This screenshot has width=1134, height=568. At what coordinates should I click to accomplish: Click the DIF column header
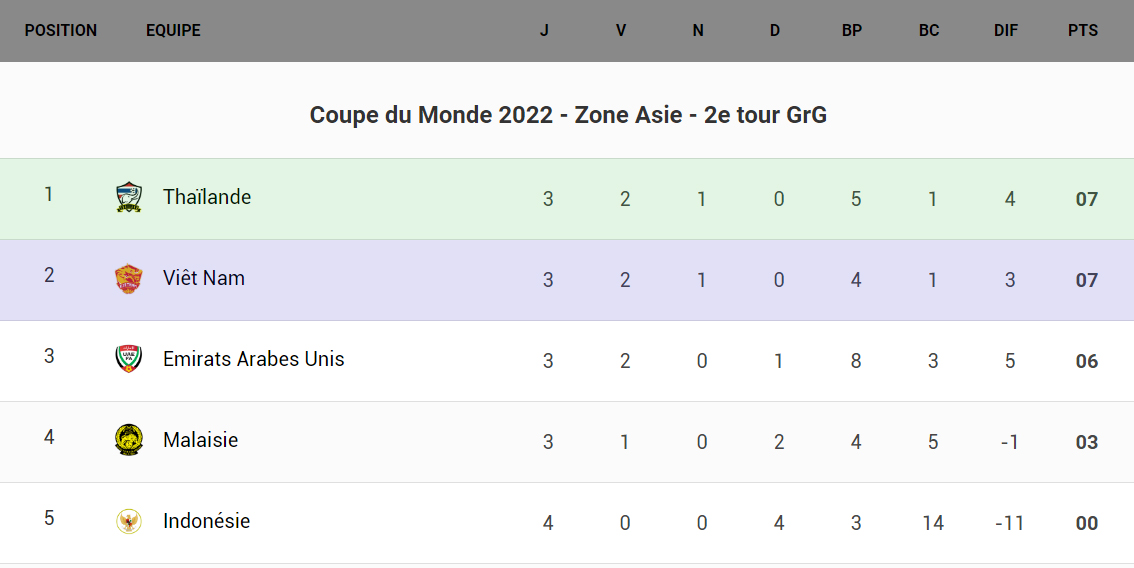pyautogui.click(x=1006, y=31)
